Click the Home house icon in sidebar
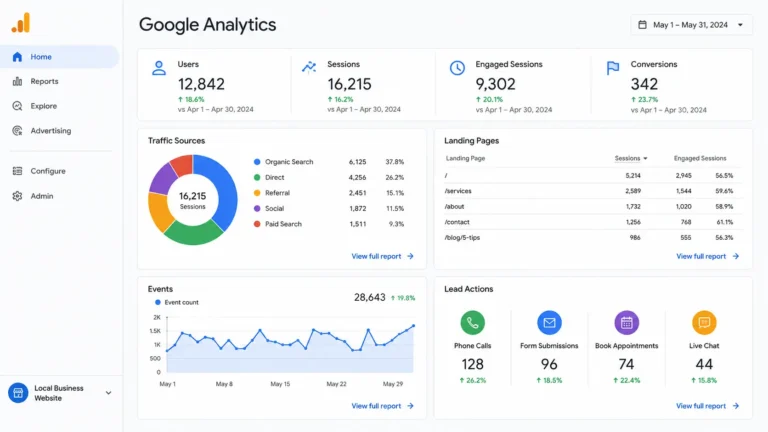Viewport: 768px width, 432px height. coord(17,57)
